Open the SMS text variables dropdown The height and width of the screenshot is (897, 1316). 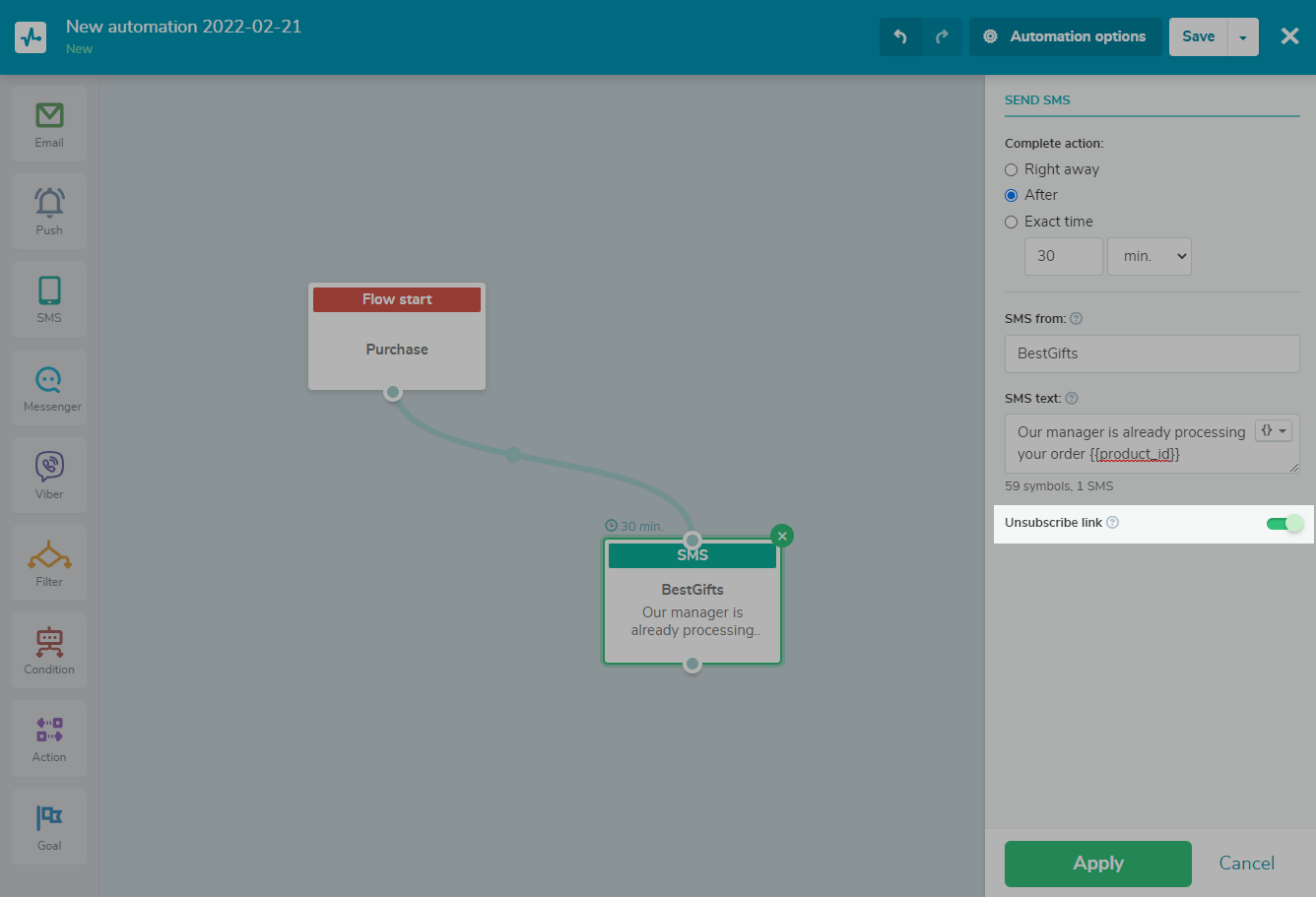point(1274,431)
